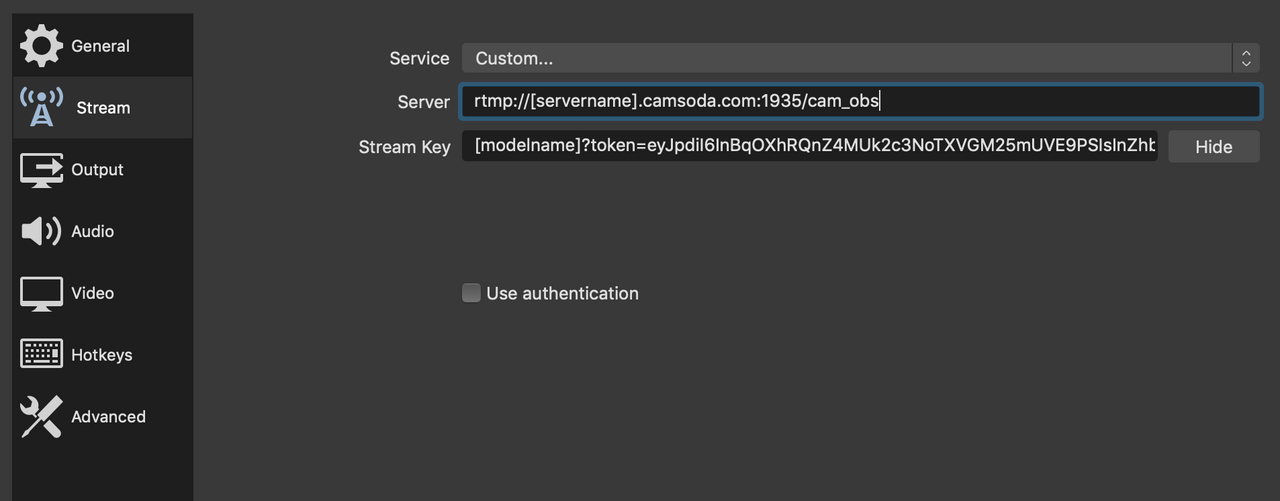Switch to the Advanced settings label
Viewport: 1280px width, 501px height.
pos(108,417)
